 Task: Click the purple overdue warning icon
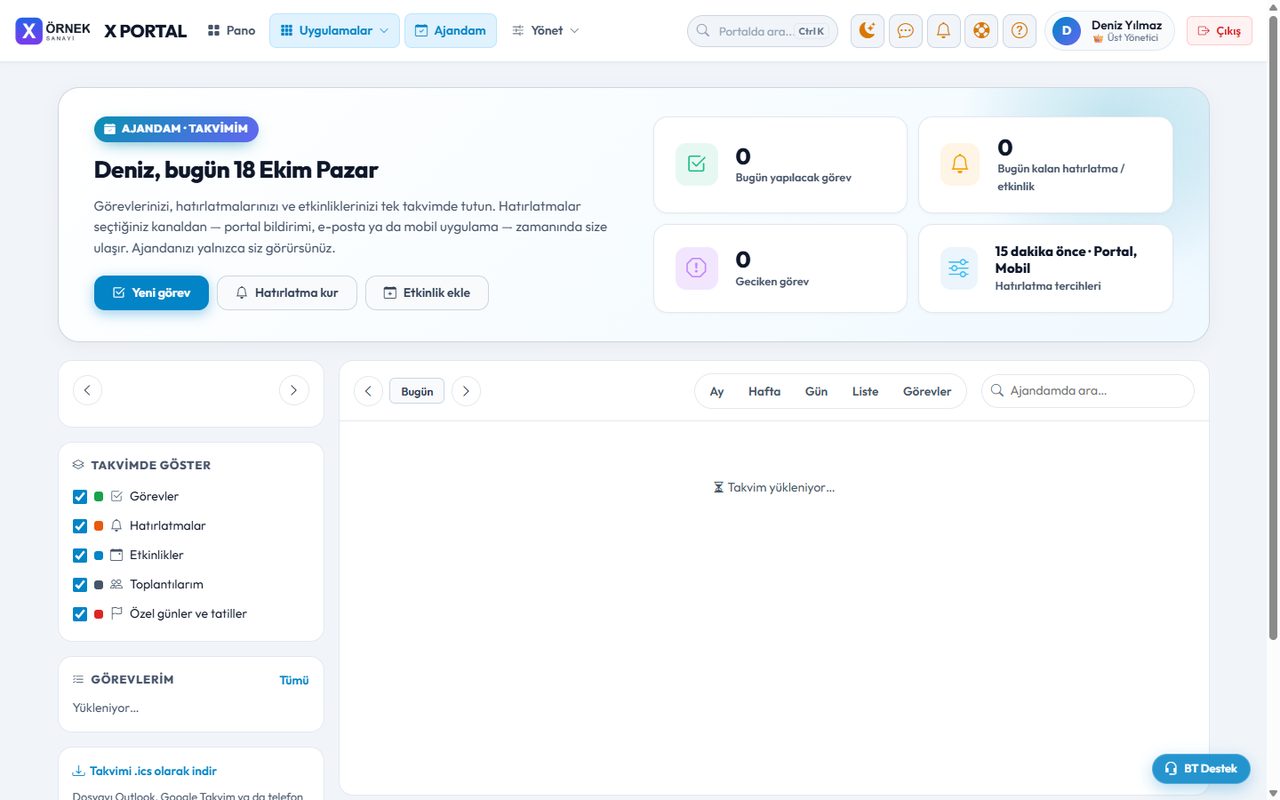[696, 268]
